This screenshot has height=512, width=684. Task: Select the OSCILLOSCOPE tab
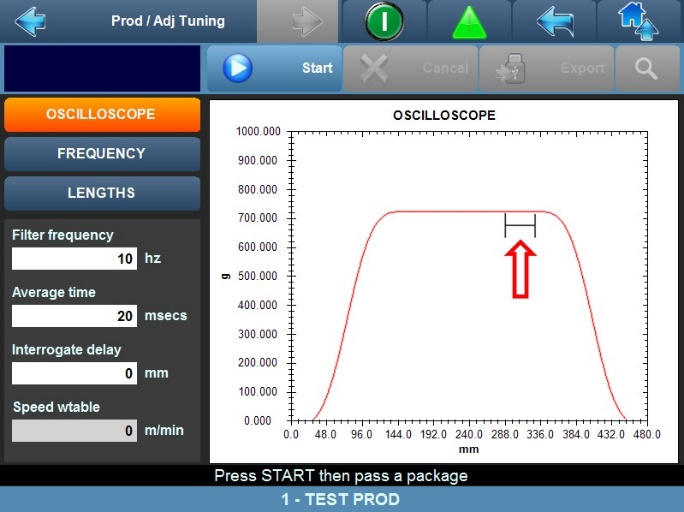(102, 114)
